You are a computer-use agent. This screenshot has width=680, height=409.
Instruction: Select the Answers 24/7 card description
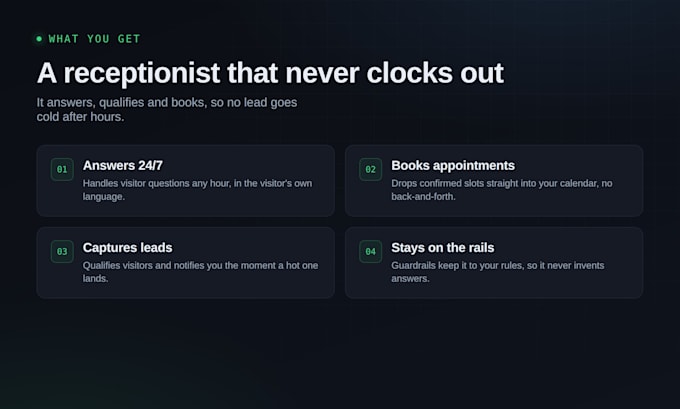(197, 190)
